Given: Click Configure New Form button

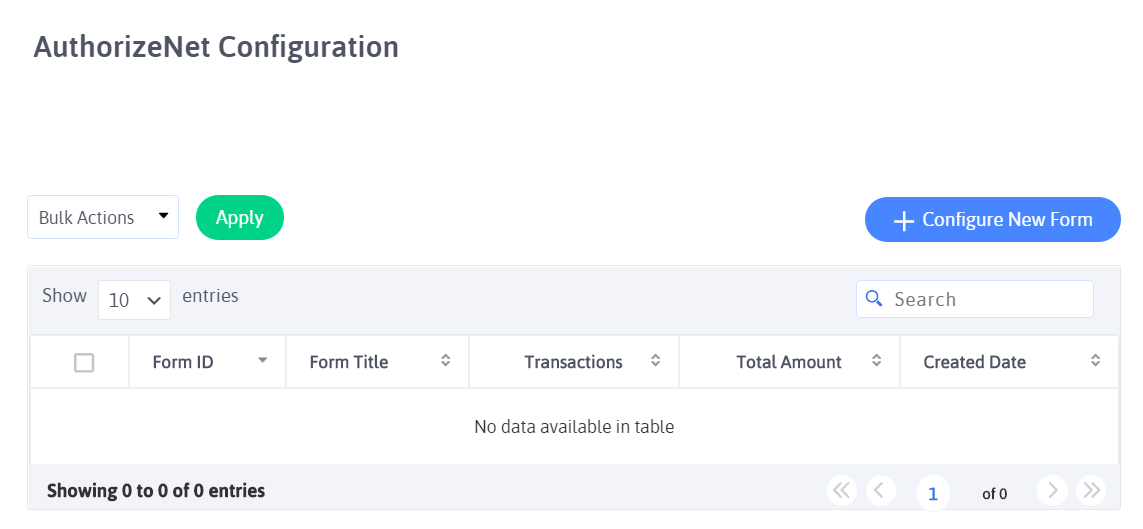Looking at the screenshot, I should 993,219.
